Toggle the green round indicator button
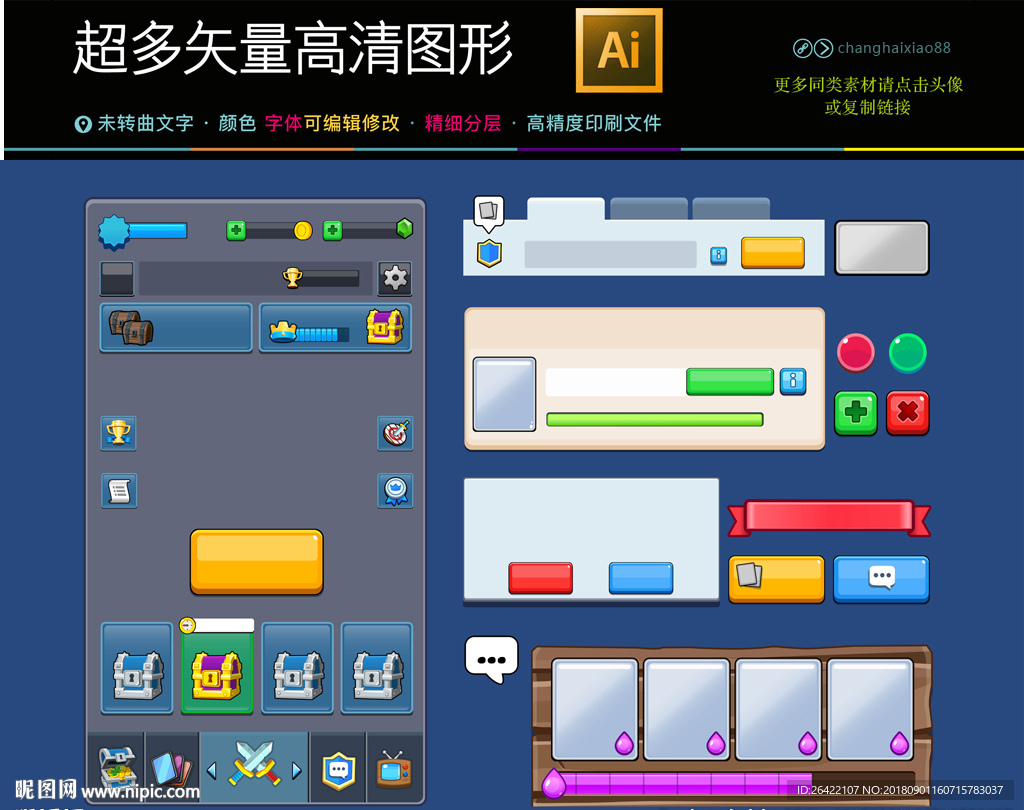 (907, 352)
